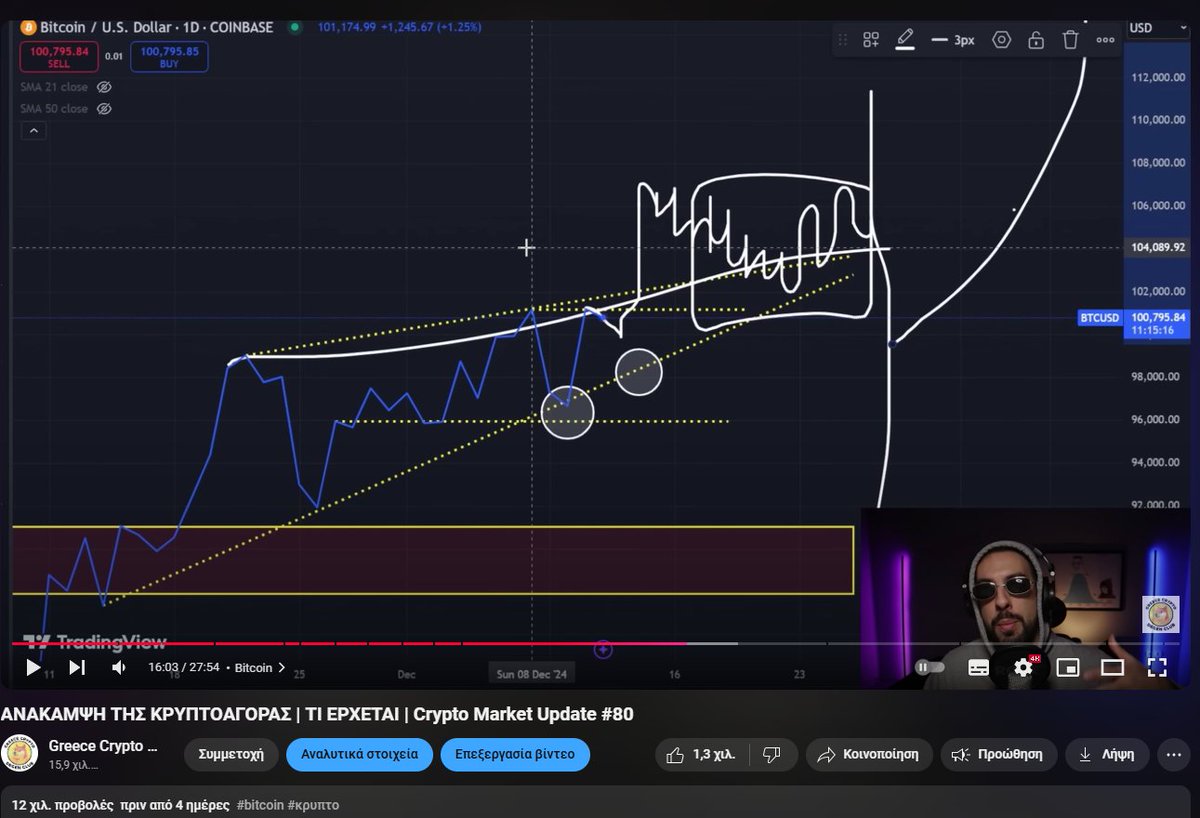Toggle SMA 21 close visibility eye
1200x818 pixels.
pos(104,88)
